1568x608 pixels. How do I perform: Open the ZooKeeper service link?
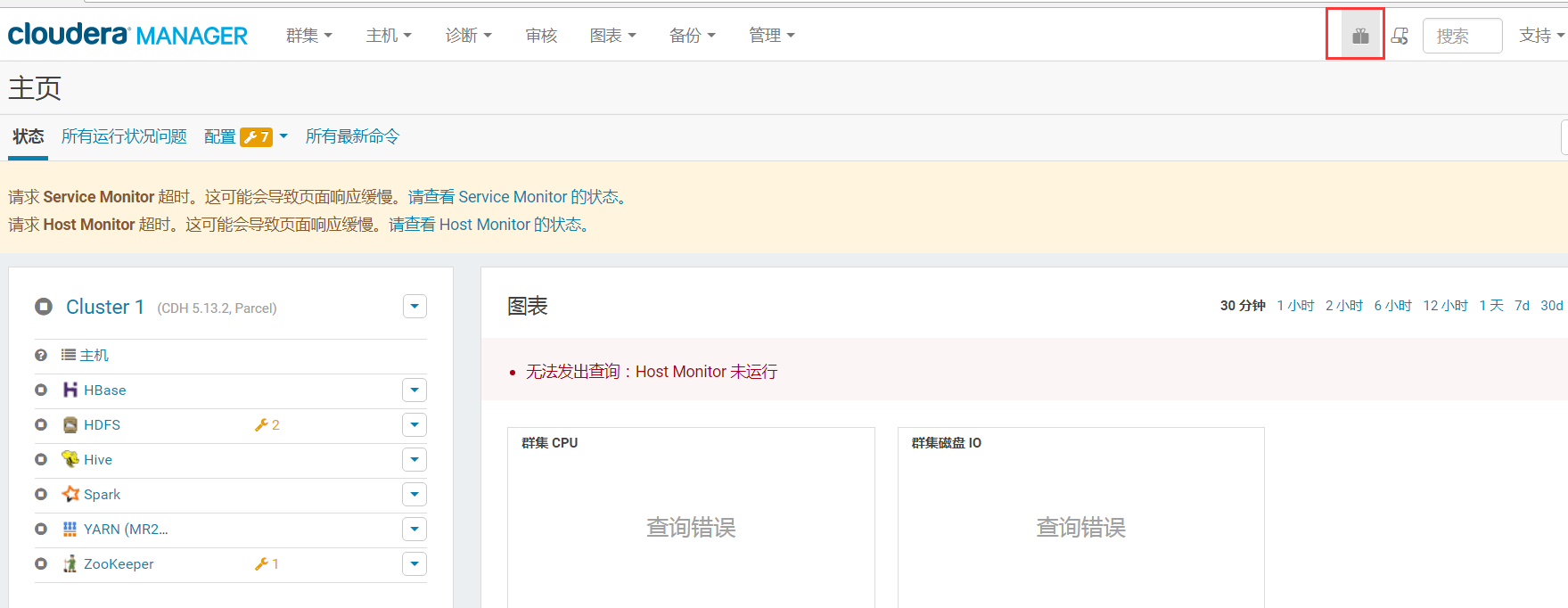click(119, 564)
